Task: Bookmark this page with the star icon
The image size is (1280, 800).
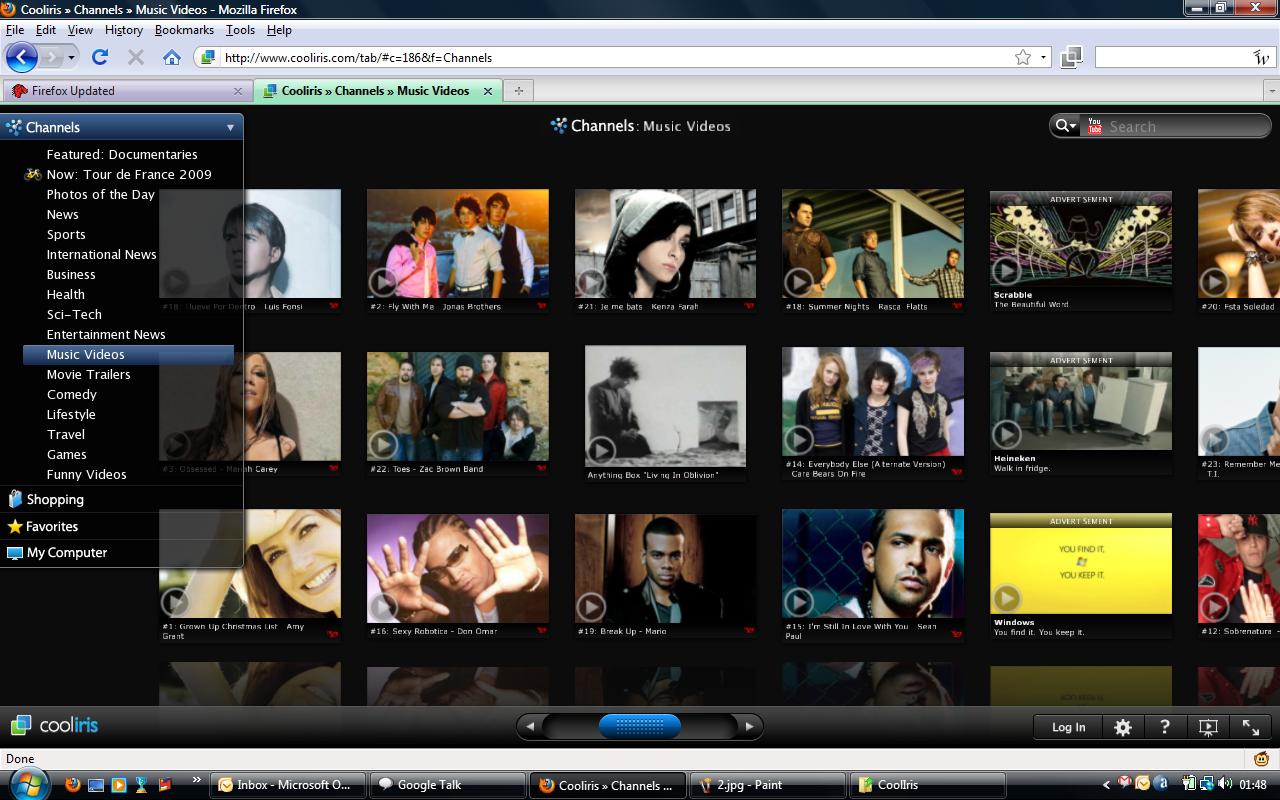Action: [x=1022, y=57]
